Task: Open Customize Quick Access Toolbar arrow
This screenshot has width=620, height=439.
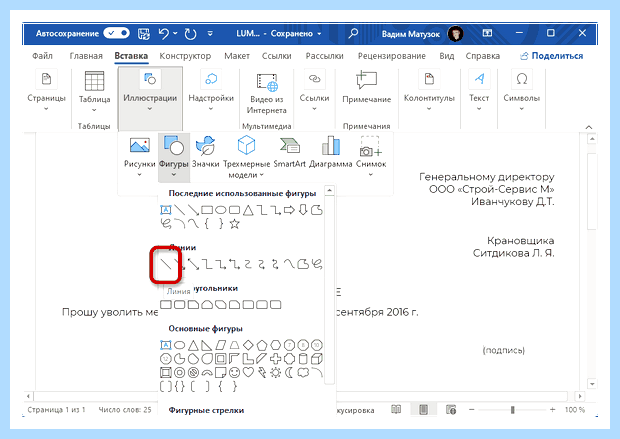Action: coord(210,34)
